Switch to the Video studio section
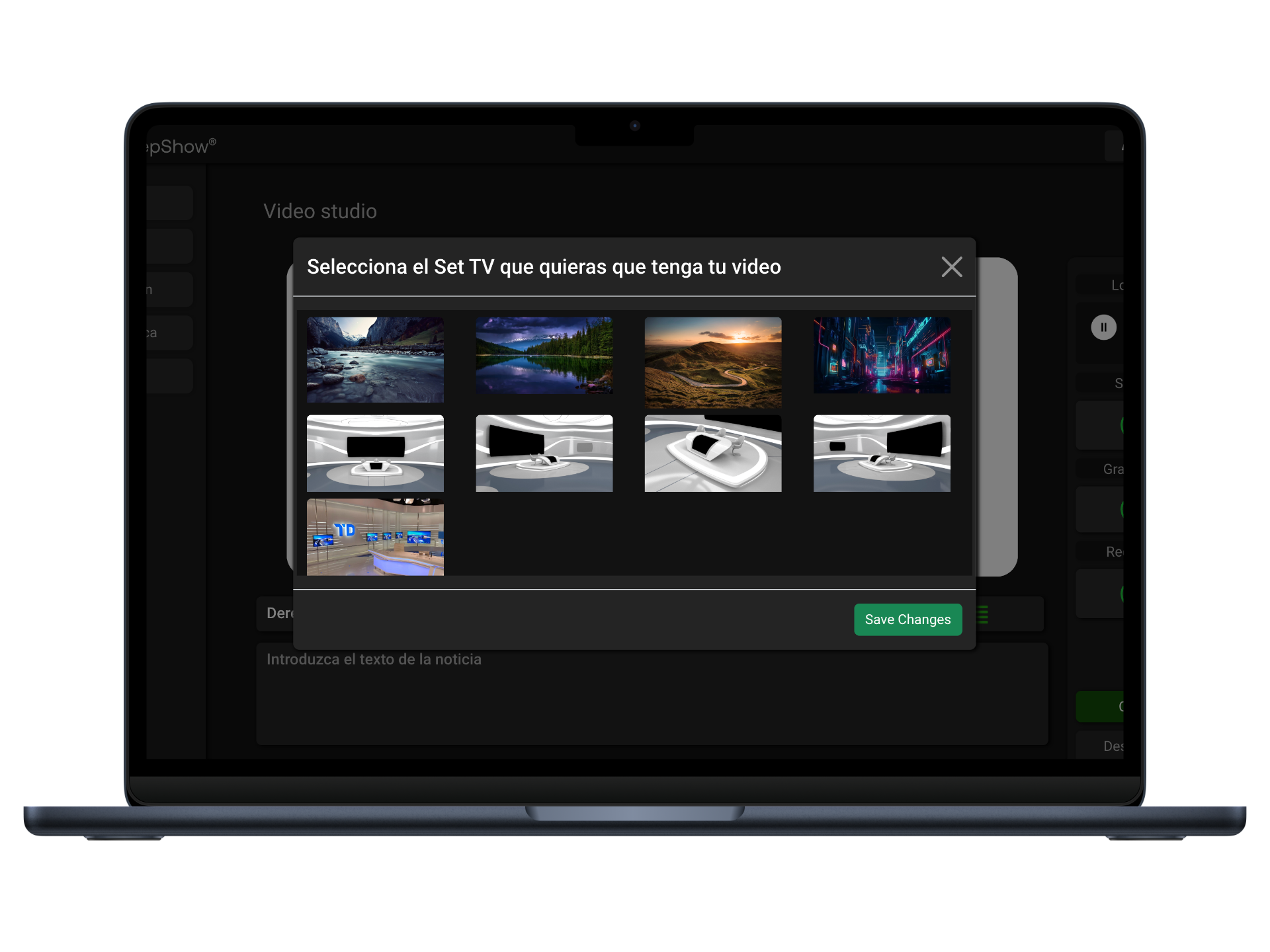This screenshot has width=1270, height=952. [x=320, y=212]
